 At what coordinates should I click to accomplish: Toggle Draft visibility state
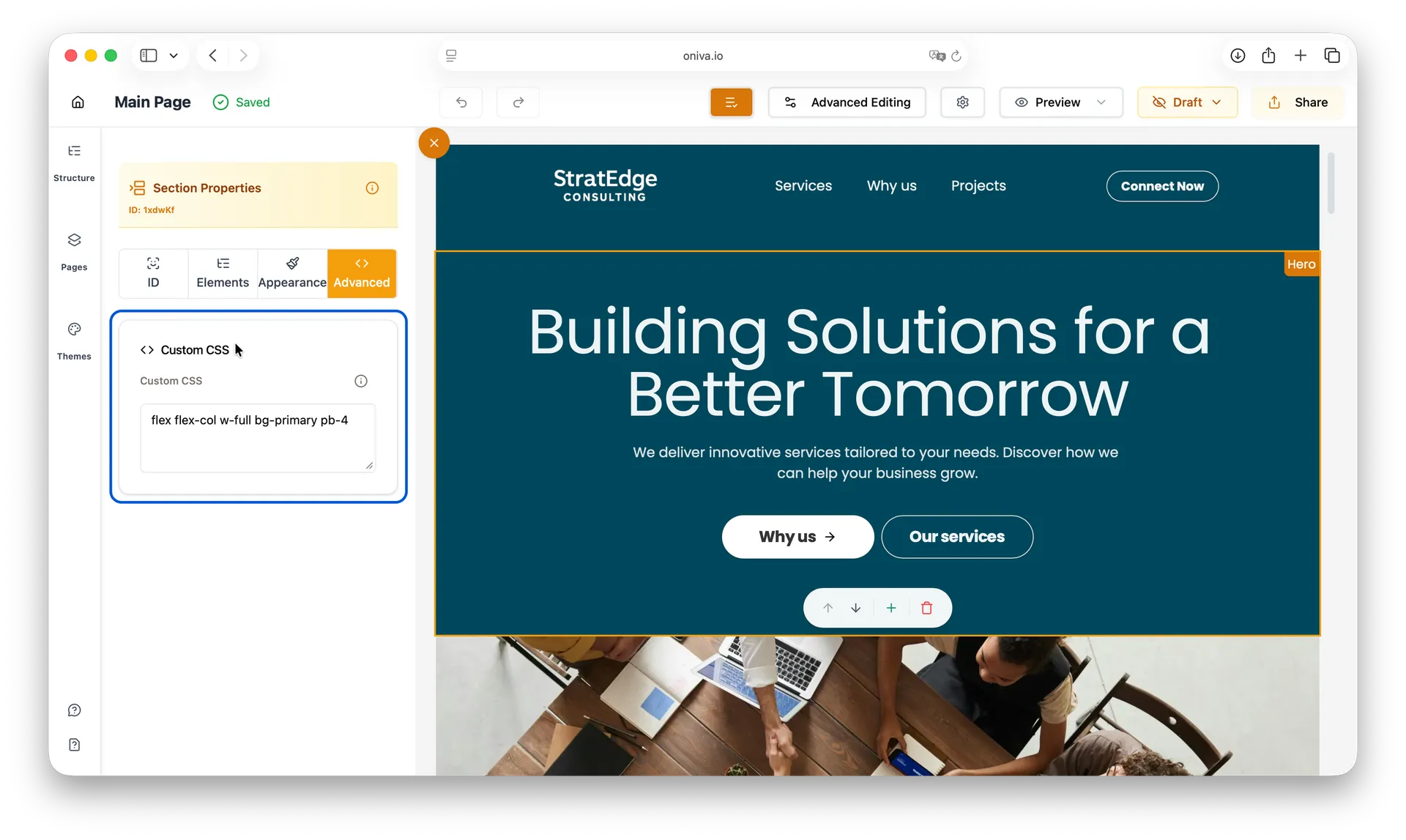tap(1178, 103)
